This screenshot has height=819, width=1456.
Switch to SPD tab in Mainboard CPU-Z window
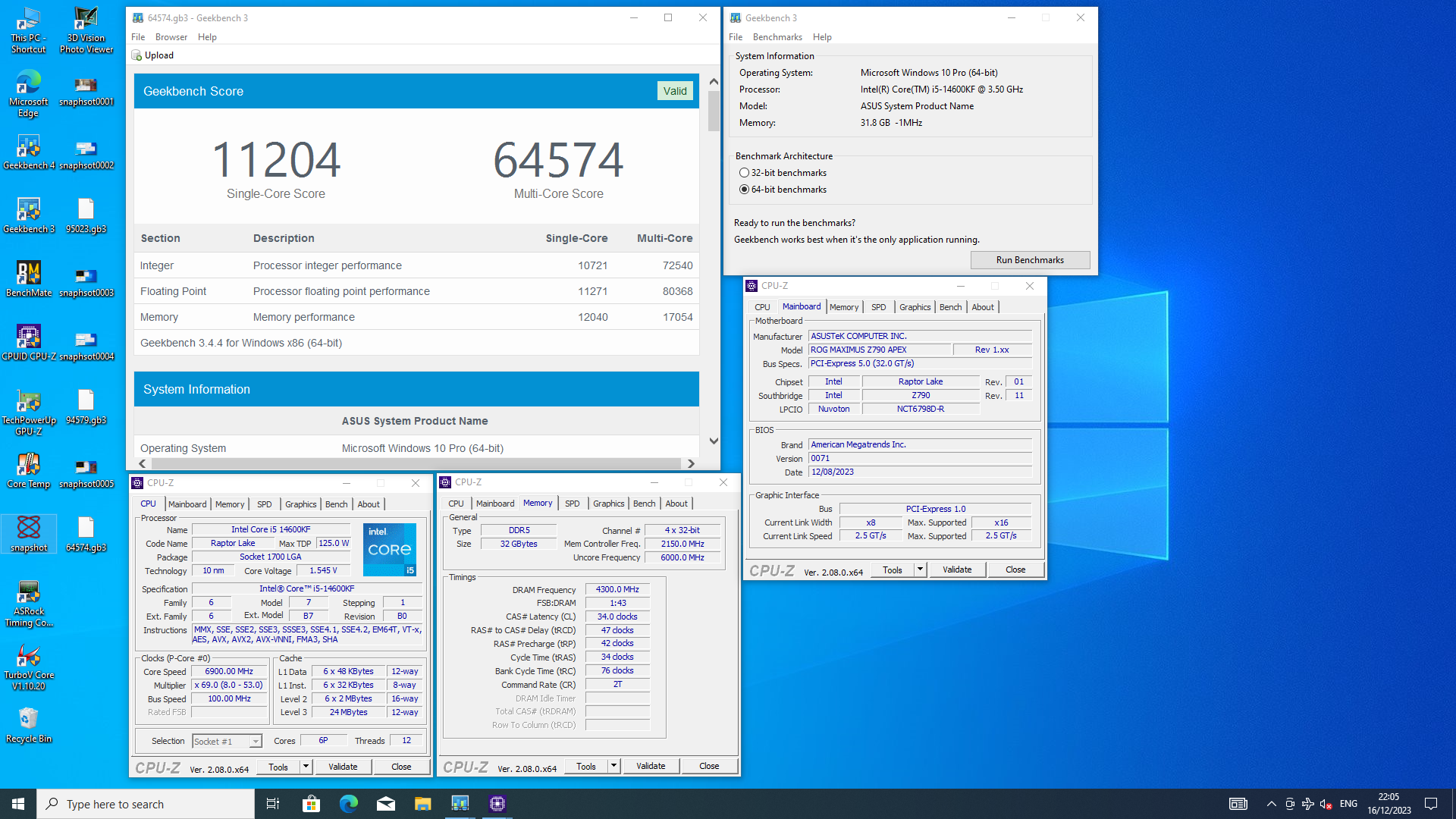[x=878, y=307]
